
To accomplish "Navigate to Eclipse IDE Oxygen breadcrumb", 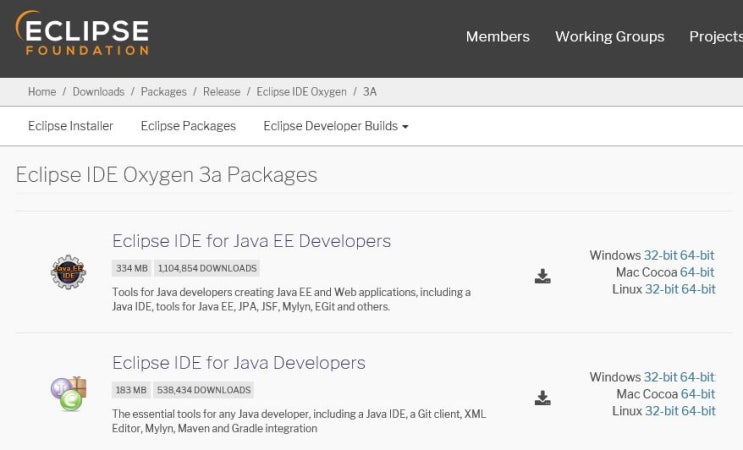I will 301,92.
